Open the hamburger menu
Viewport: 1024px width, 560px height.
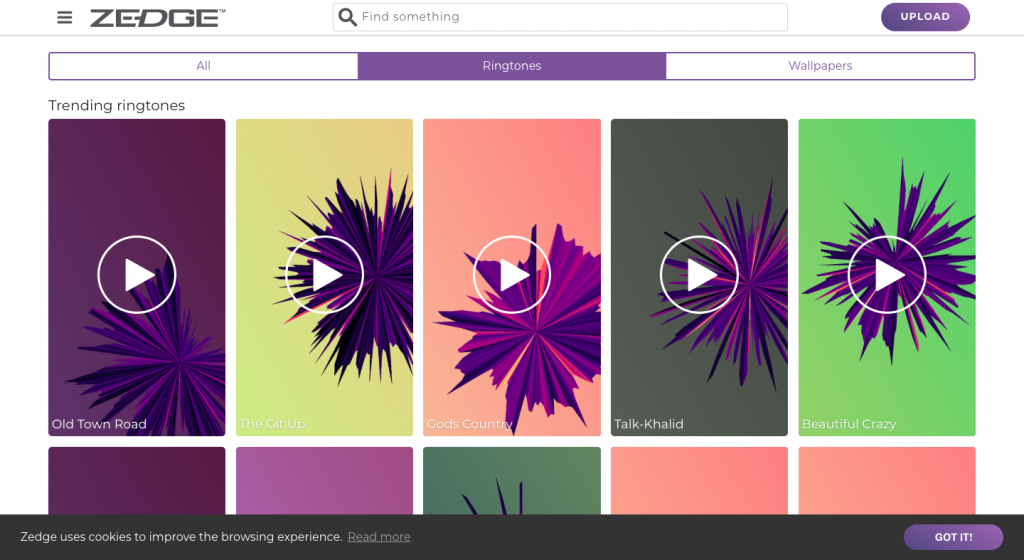[65, 17]
